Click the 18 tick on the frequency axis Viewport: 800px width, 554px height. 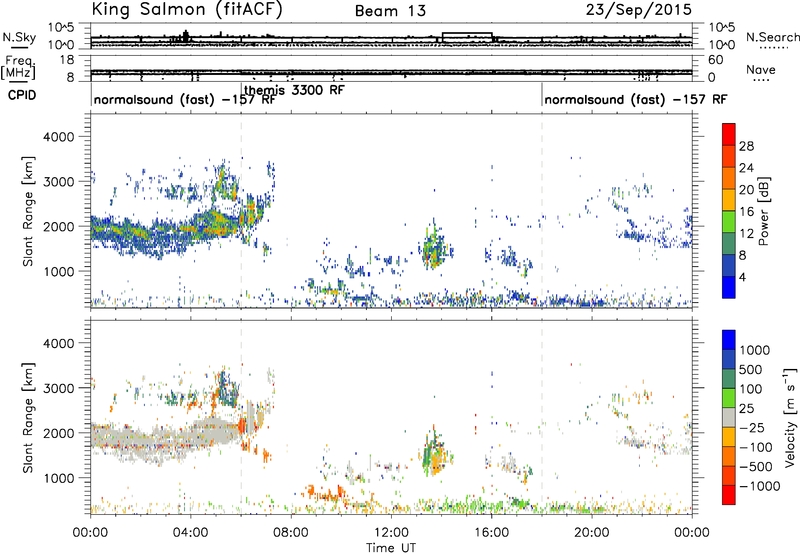tap(67, 60)
